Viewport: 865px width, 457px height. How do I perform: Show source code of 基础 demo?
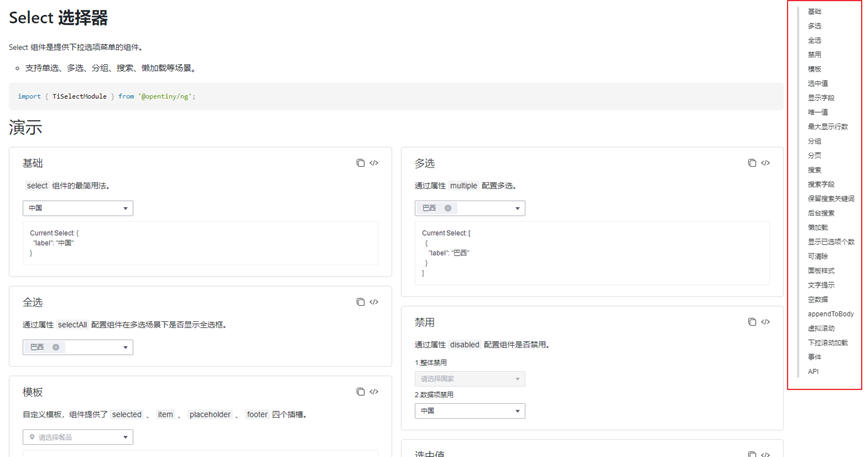[374, 163]
